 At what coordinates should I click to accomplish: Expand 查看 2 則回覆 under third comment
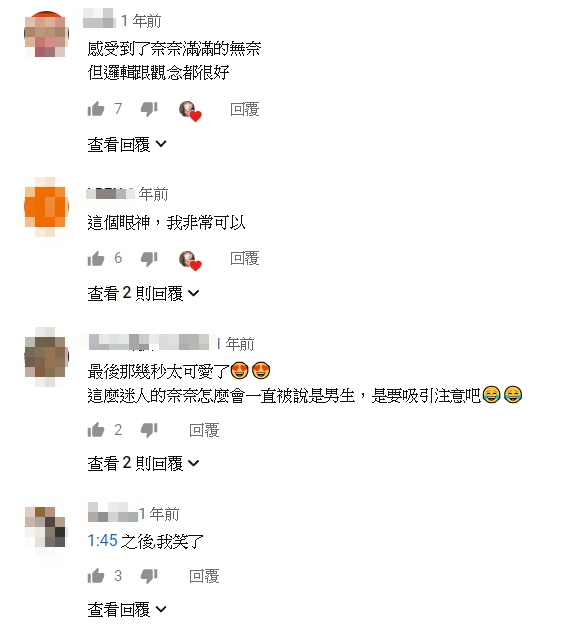coord(143,463)
